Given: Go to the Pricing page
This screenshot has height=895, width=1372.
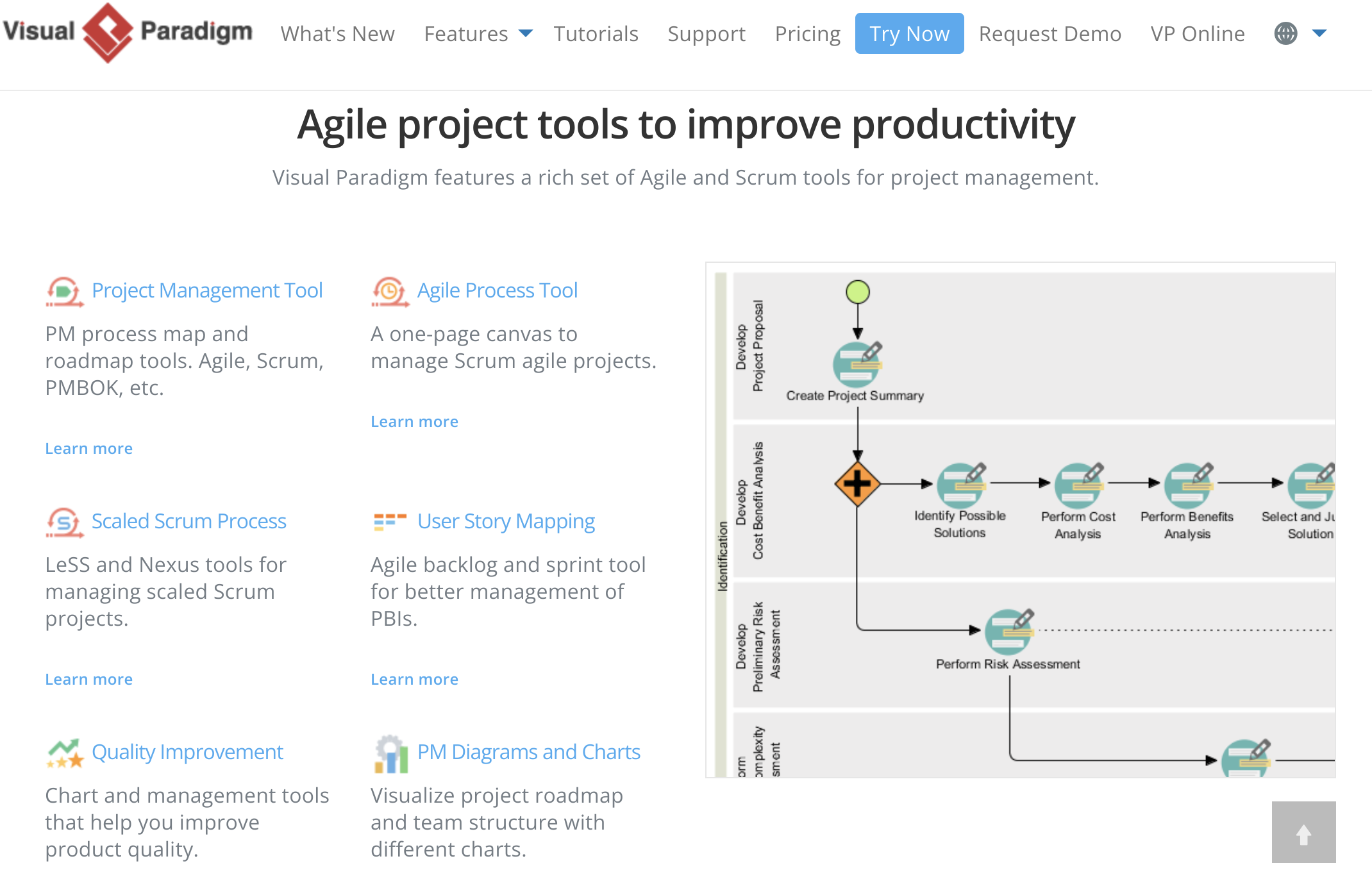Looking at the screenshot, I should pyautogui.click(x=807, y=33).
